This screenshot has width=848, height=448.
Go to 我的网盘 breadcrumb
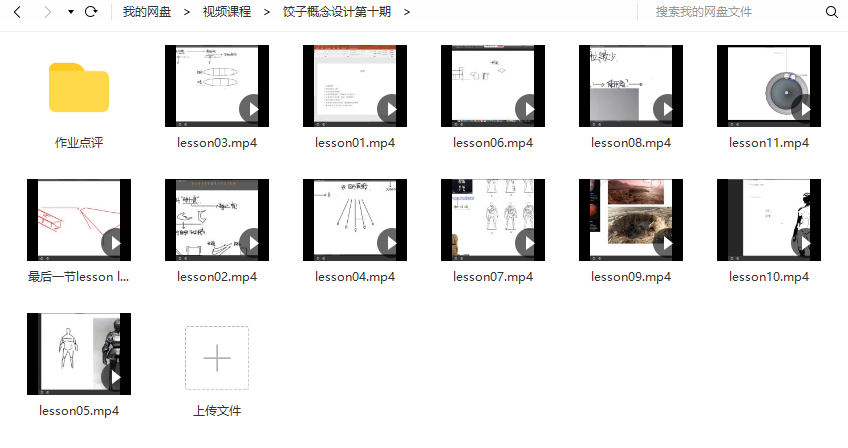pyautogui.click(x=144, y=12)
